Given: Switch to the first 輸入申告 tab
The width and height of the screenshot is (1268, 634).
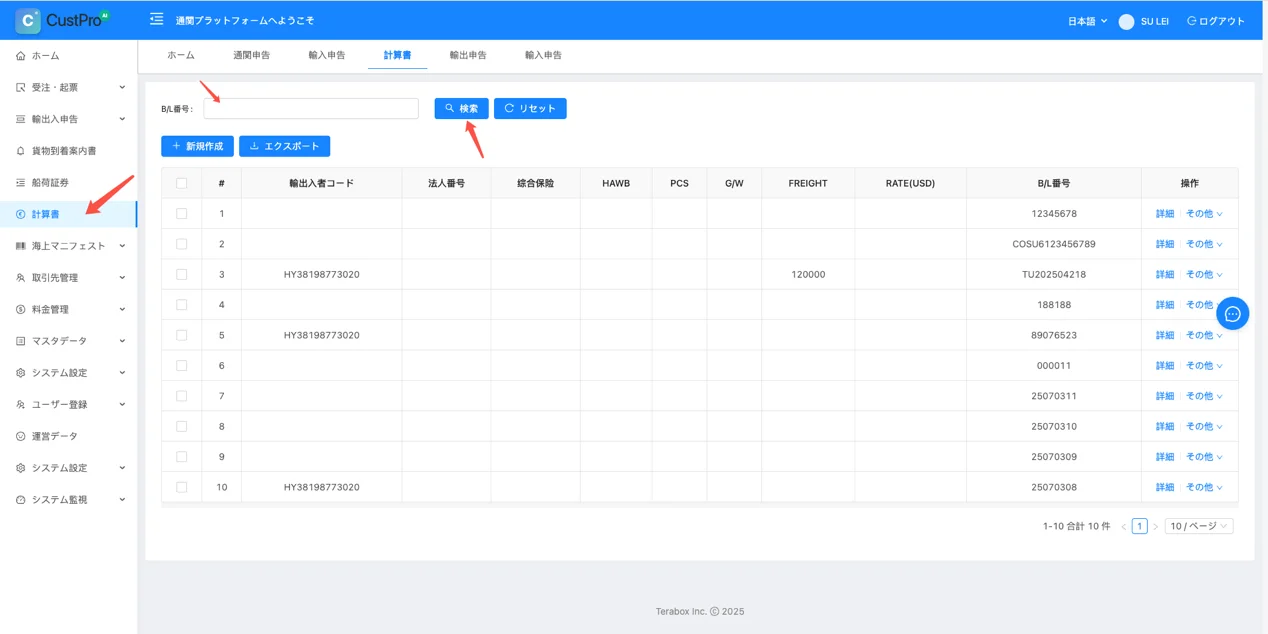Looking at the screenshot, I should click(x=327, y=55).
